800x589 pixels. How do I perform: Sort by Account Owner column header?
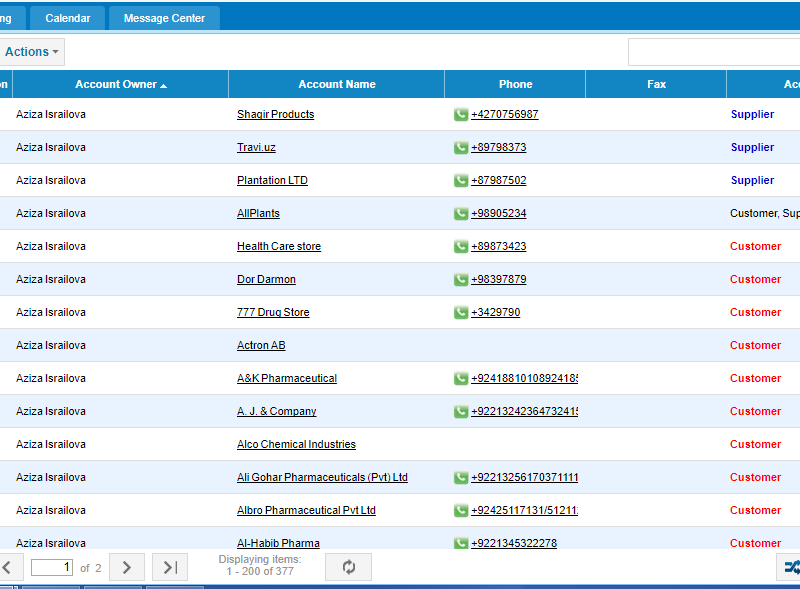click(x=120, y=84)
